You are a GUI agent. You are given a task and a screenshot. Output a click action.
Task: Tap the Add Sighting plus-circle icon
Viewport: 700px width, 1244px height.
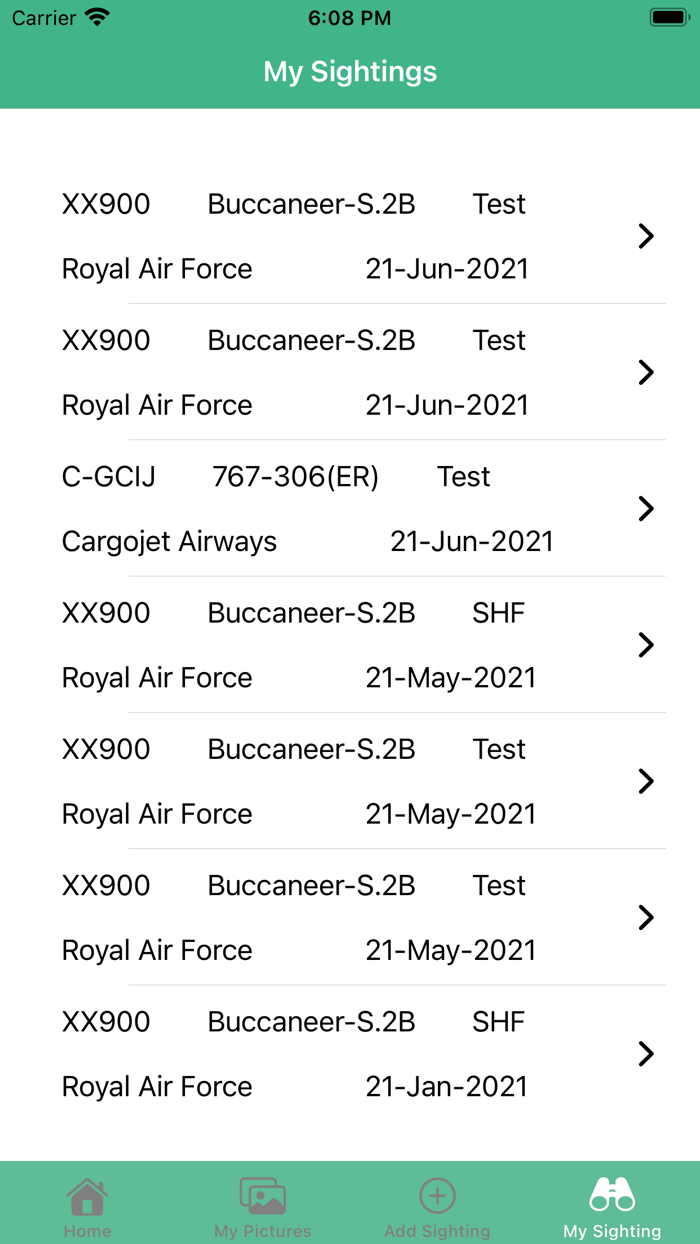437,1193
